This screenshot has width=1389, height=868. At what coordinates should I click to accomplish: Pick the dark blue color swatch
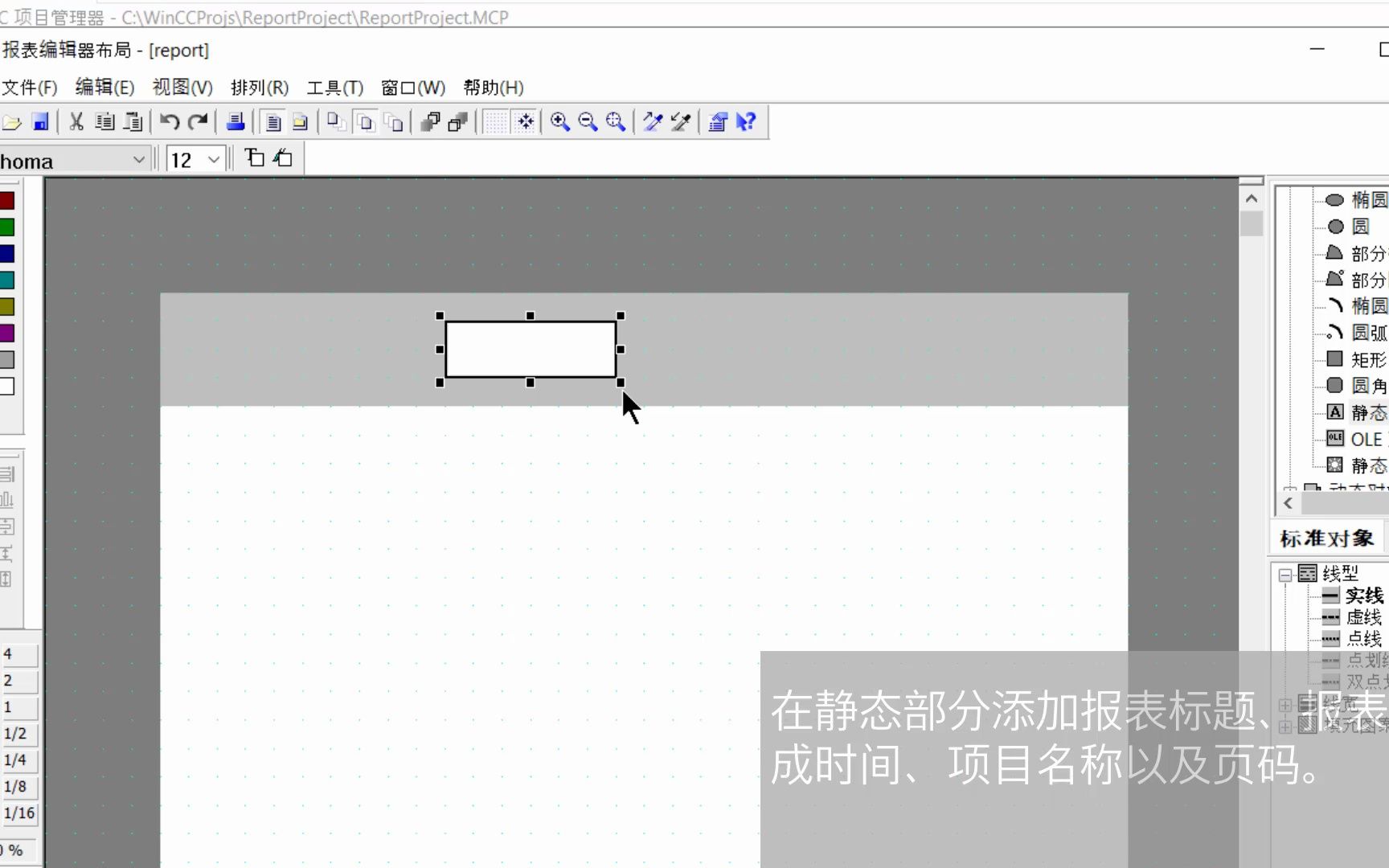click(x=7, y=254)
